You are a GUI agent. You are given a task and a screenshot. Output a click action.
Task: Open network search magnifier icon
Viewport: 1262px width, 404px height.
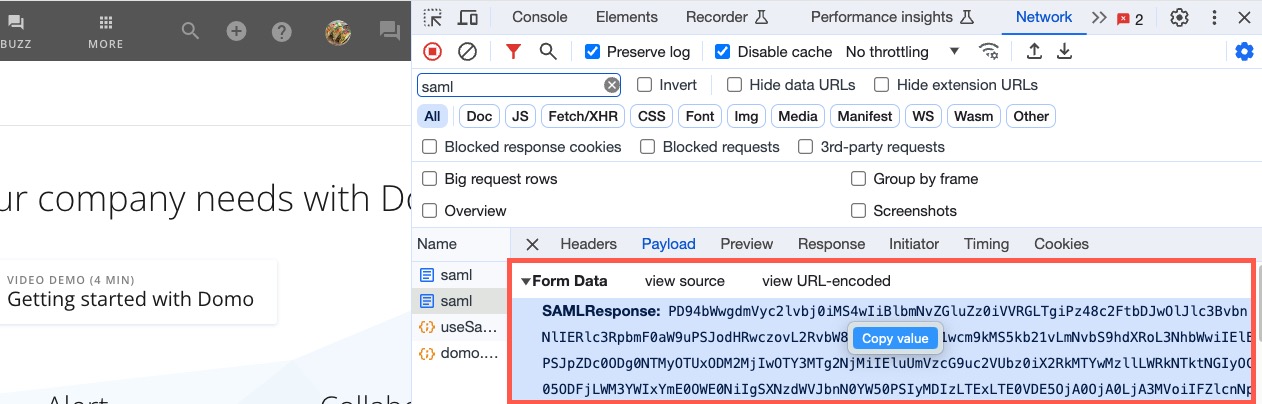click(548, 51)
